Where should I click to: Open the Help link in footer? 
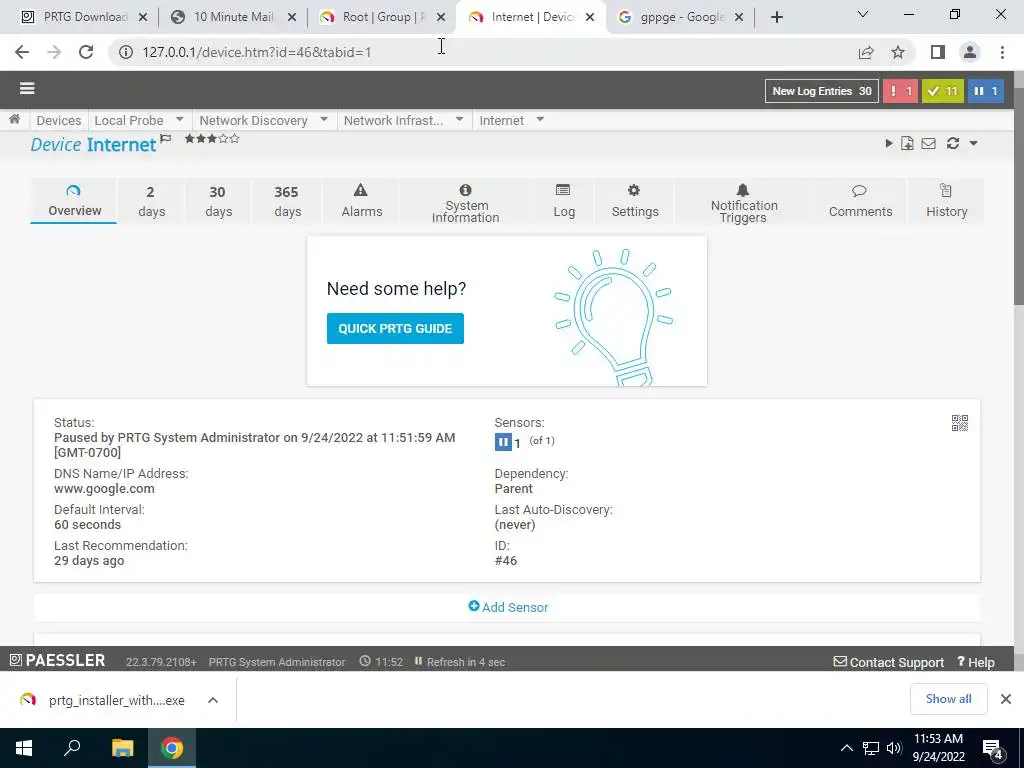pos(976,662)
